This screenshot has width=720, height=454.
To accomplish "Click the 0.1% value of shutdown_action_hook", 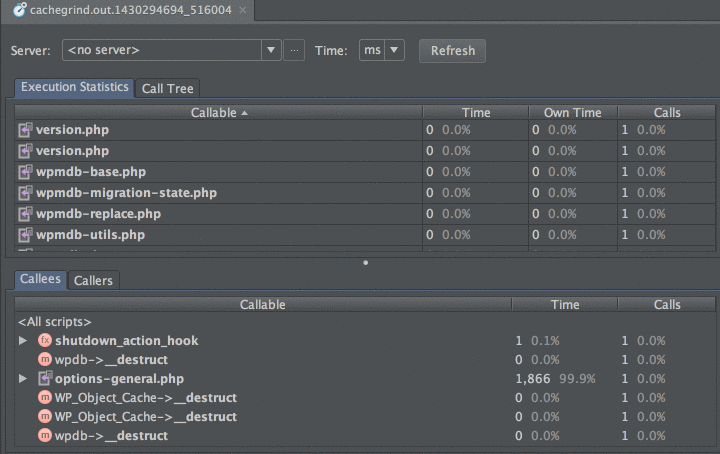I will coord(545,341).
